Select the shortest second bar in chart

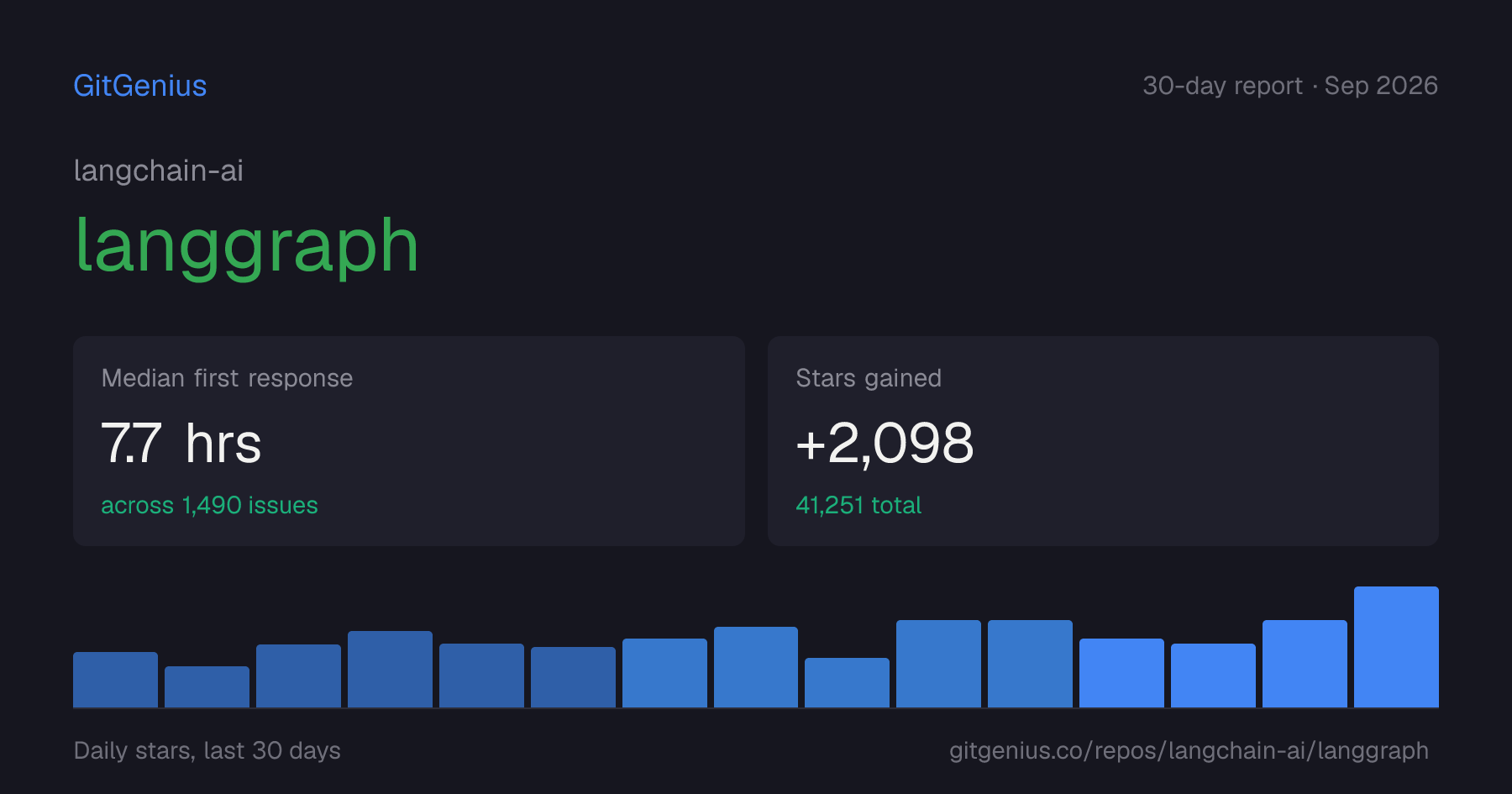tap(207, 686)
